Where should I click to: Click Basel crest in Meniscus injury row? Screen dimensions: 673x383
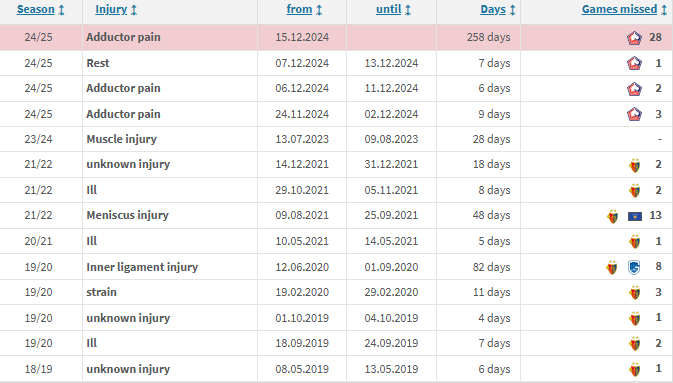613,216
